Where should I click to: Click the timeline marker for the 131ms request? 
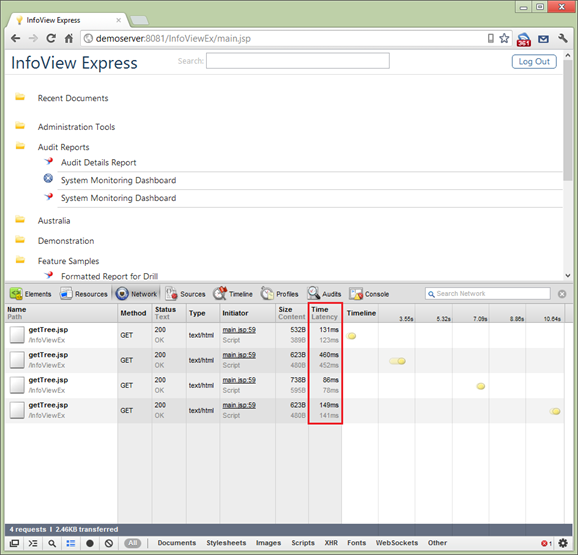(352, 336)
